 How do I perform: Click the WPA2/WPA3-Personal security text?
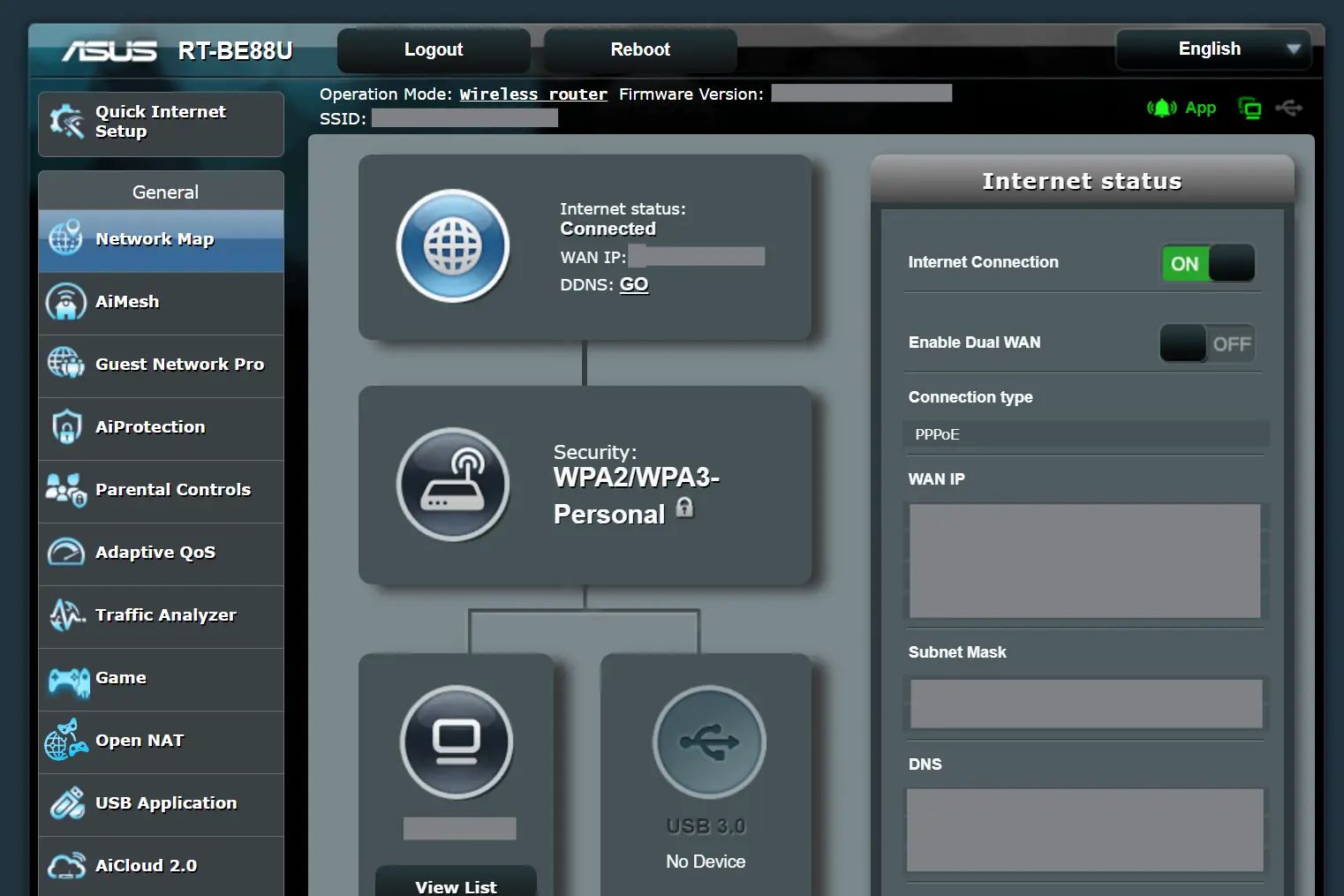tap(636, 495)
